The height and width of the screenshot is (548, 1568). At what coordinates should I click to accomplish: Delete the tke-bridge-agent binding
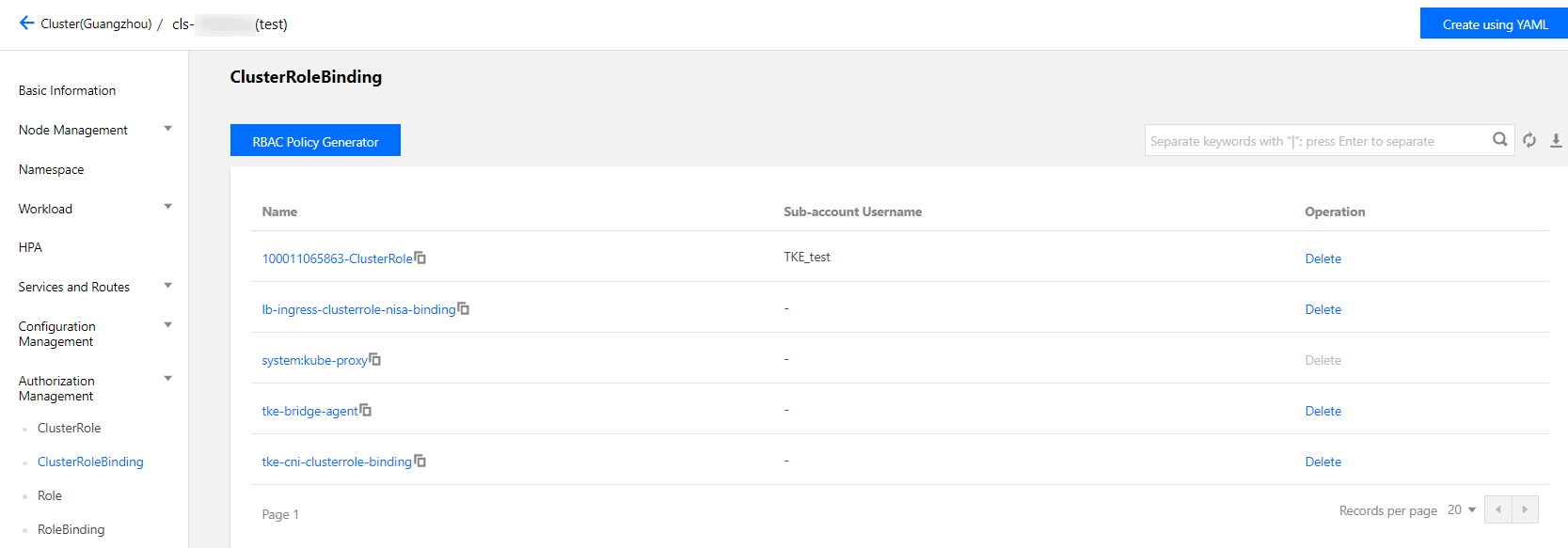[1323, 411]
